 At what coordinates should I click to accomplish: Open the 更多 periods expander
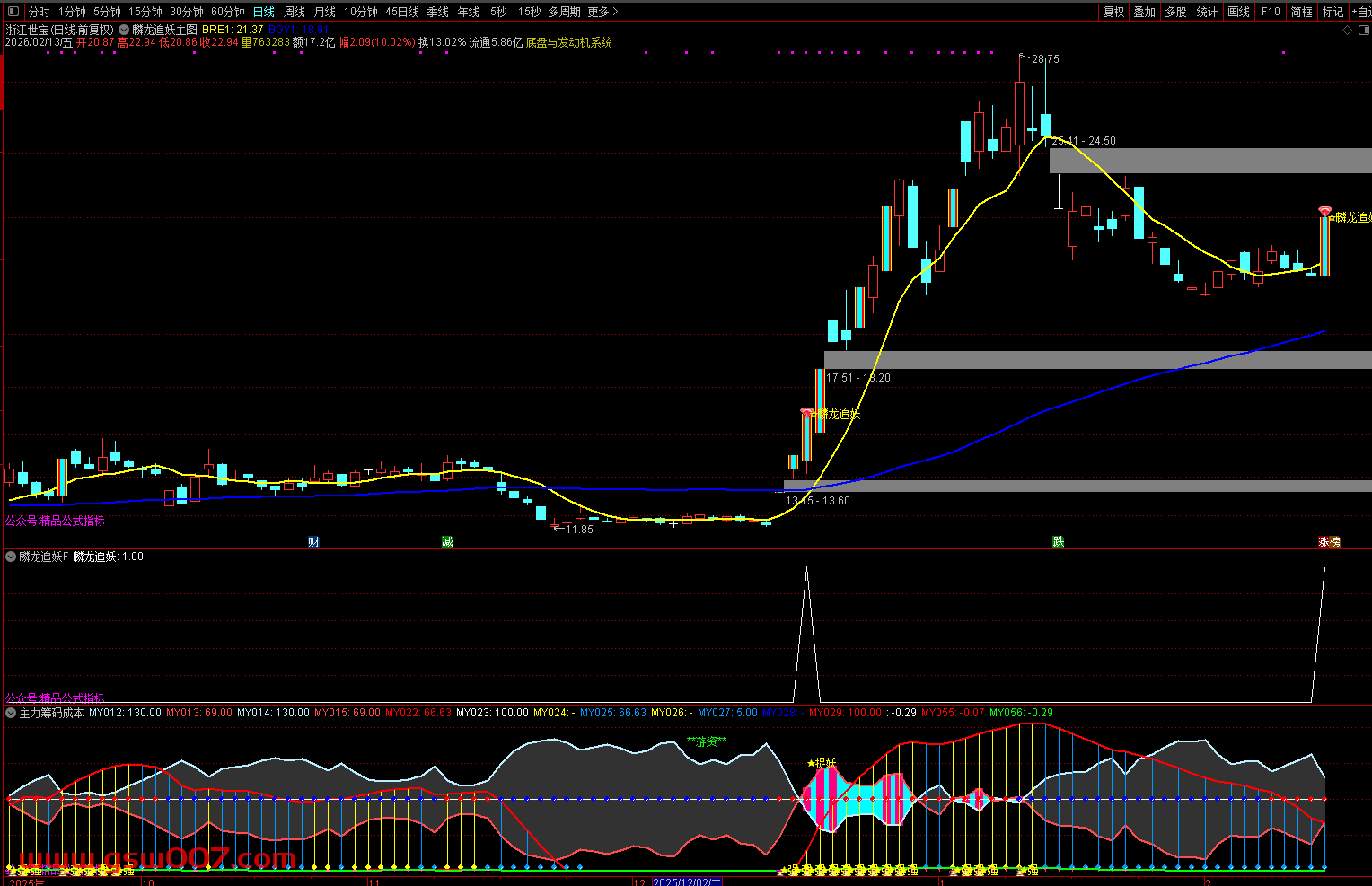tap(602, 12)
